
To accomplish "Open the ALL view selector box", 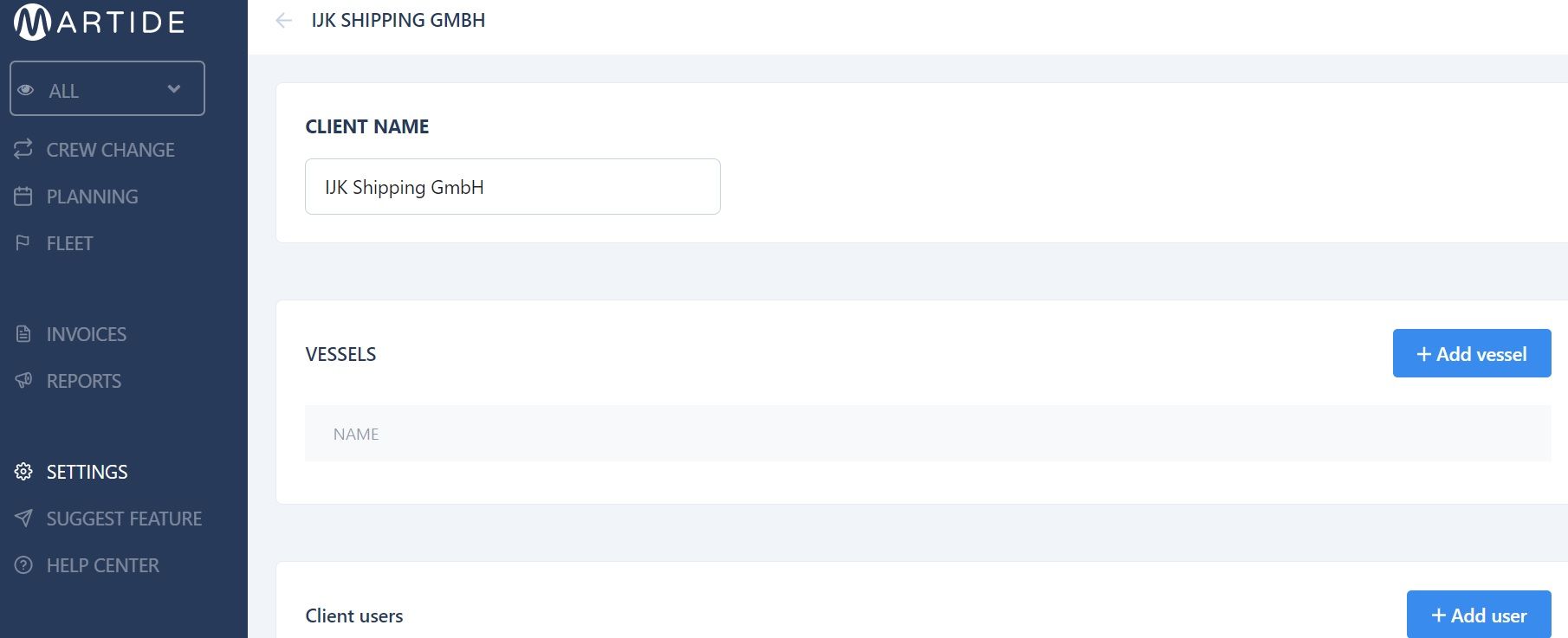I will click(x=107, y=88).
